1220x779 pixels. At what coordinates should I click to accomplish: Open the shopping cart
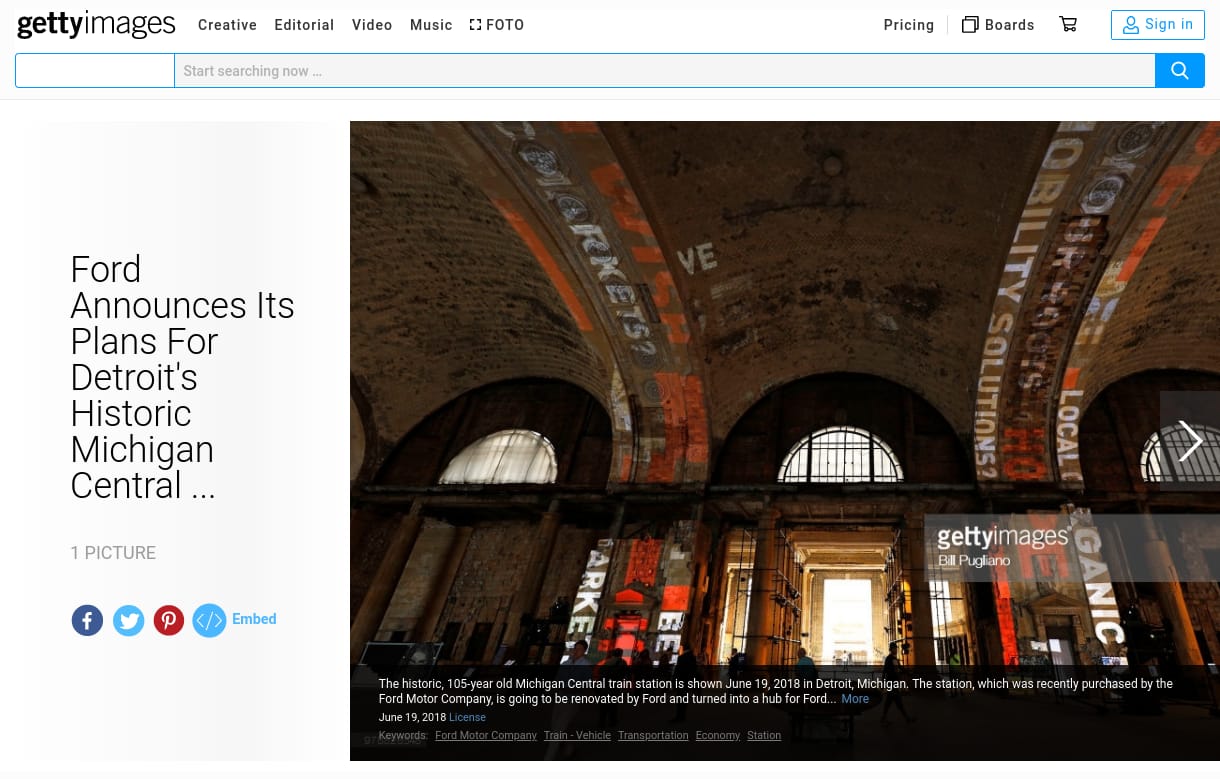pos(1068,24)
